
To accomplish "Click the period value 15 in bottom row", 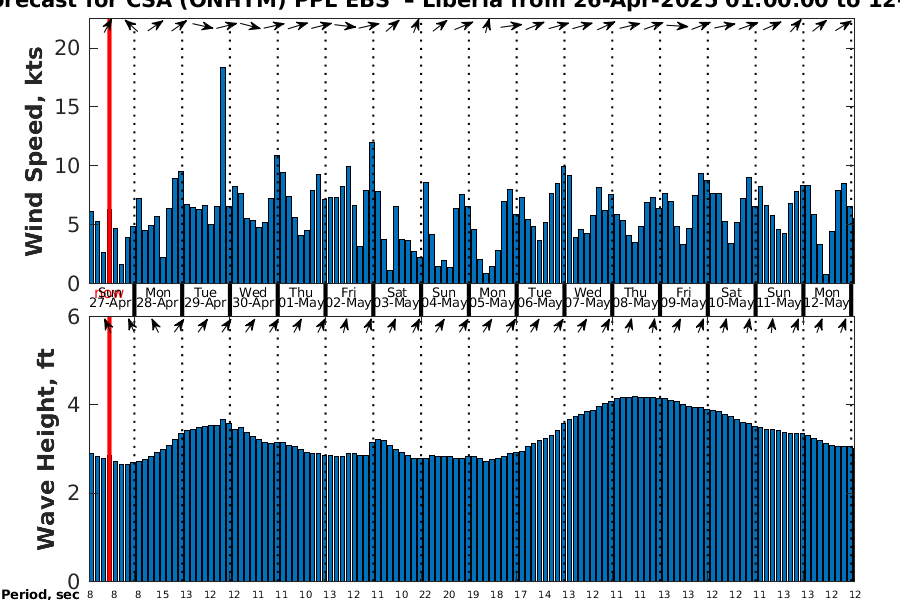I will [x=162, y=594].
